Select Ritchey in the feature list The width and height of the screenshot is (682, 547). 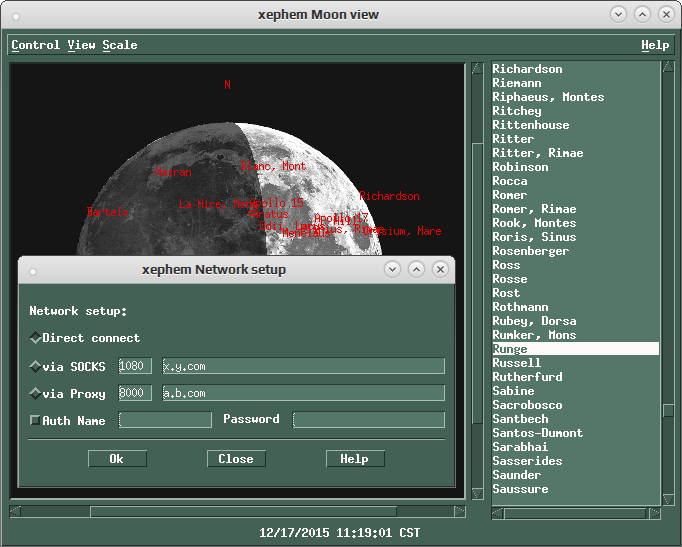pyautogui.click(x=575, y=111)
